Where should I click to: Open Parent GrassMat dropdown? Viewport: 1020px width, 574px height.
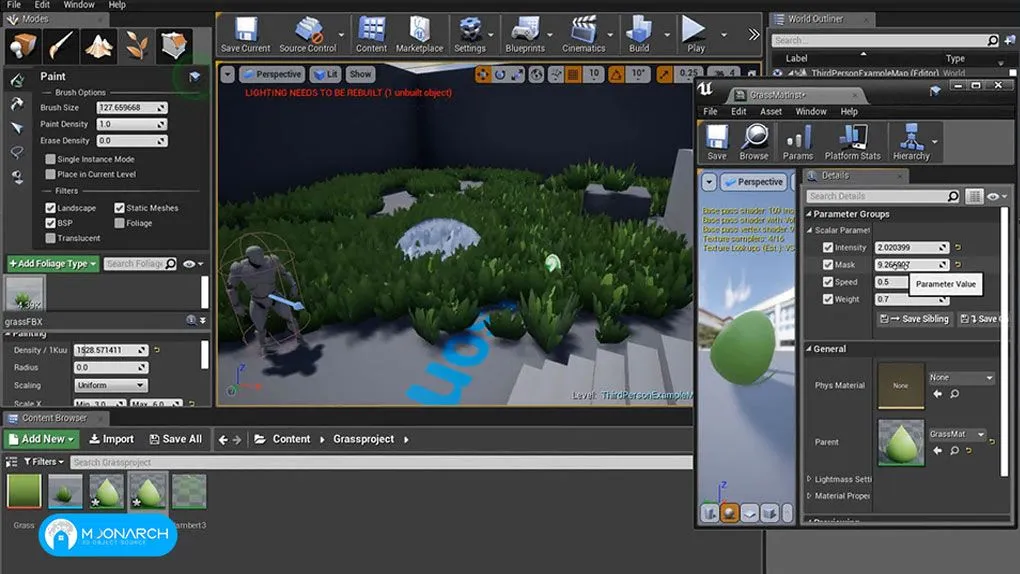pos(957,434)
